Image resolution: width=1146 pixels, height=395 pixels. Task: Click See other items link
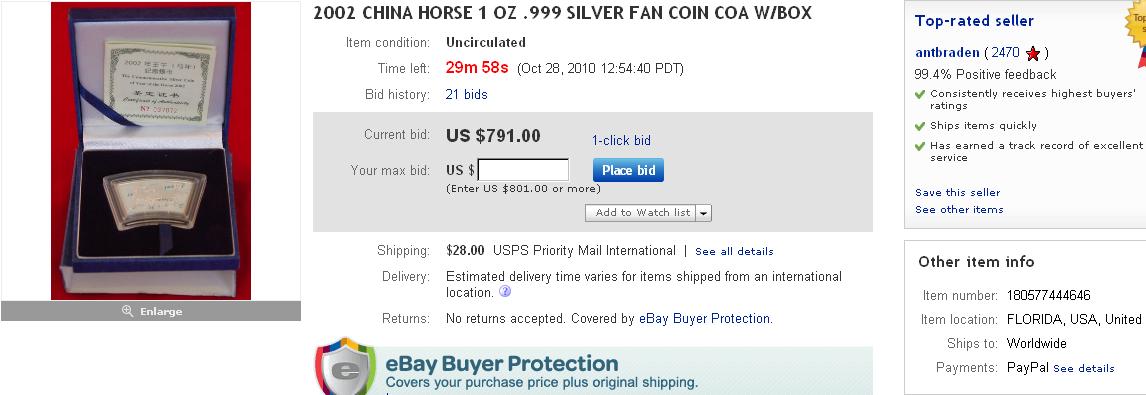coord(959,209)
